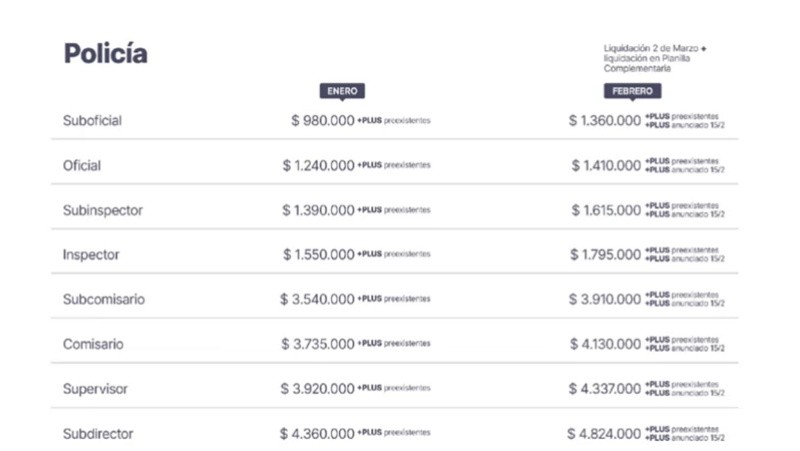Select the $ 1.240.000 January amount
800x451 pixels.
coord(318,165)
